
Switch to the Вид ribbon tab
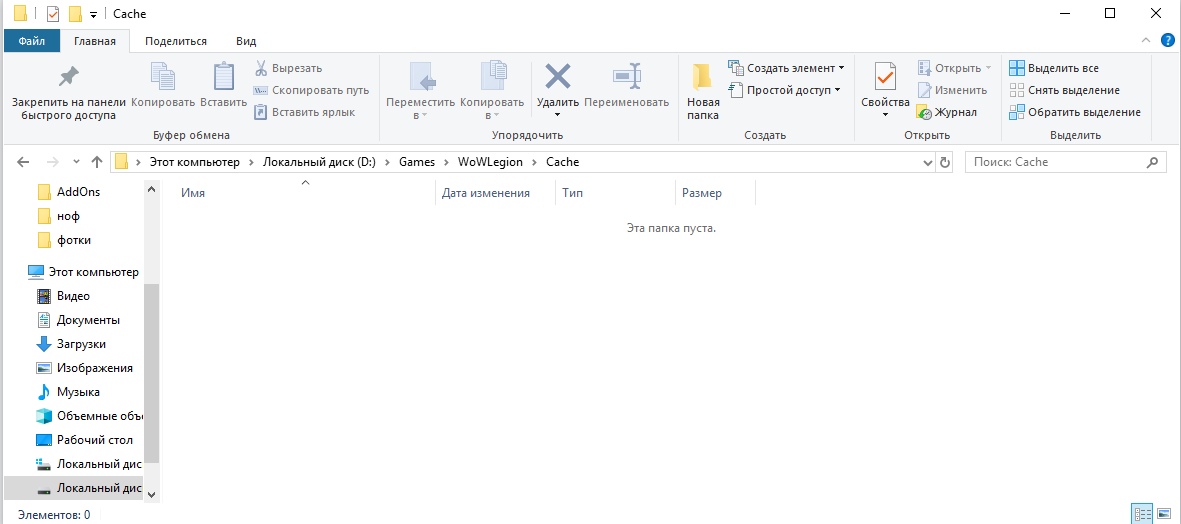246,41
